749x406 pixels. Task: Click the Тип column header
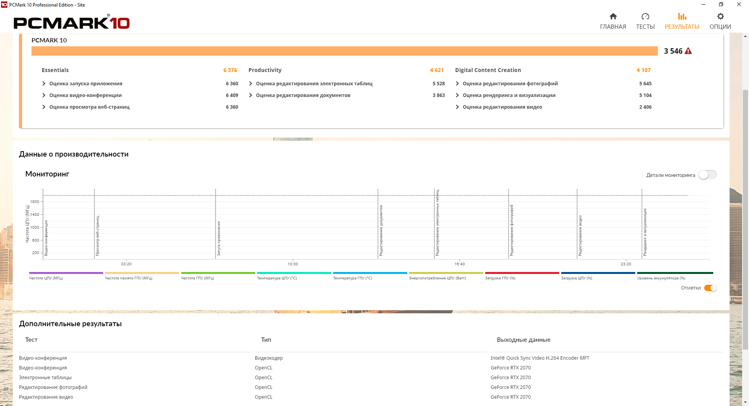click(266, 340)
